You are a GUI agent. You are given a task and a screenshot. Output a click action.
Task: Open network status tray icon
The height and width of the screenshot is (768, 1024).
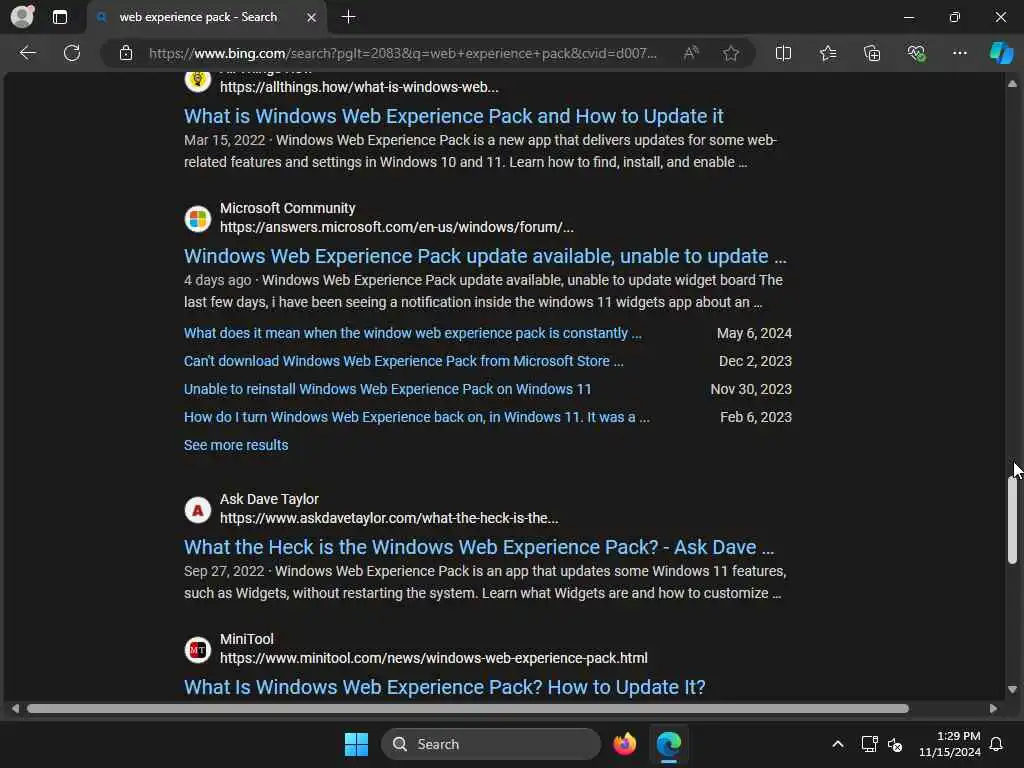point(869,744)
